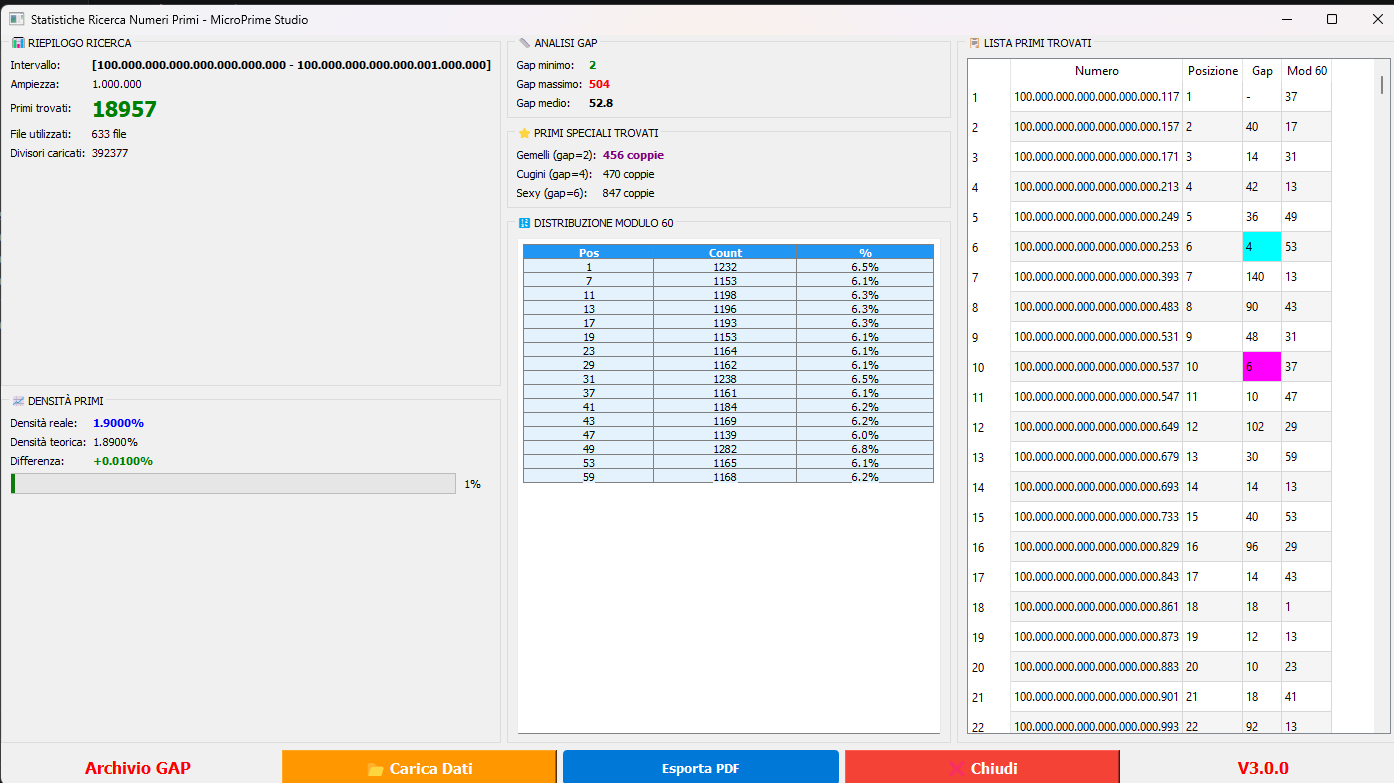Click the clipboard icon beside LISTA PRIMI TROVATI
This screenshot has width=1394, height=783.
pyautogui.click(x=974, y=43)
